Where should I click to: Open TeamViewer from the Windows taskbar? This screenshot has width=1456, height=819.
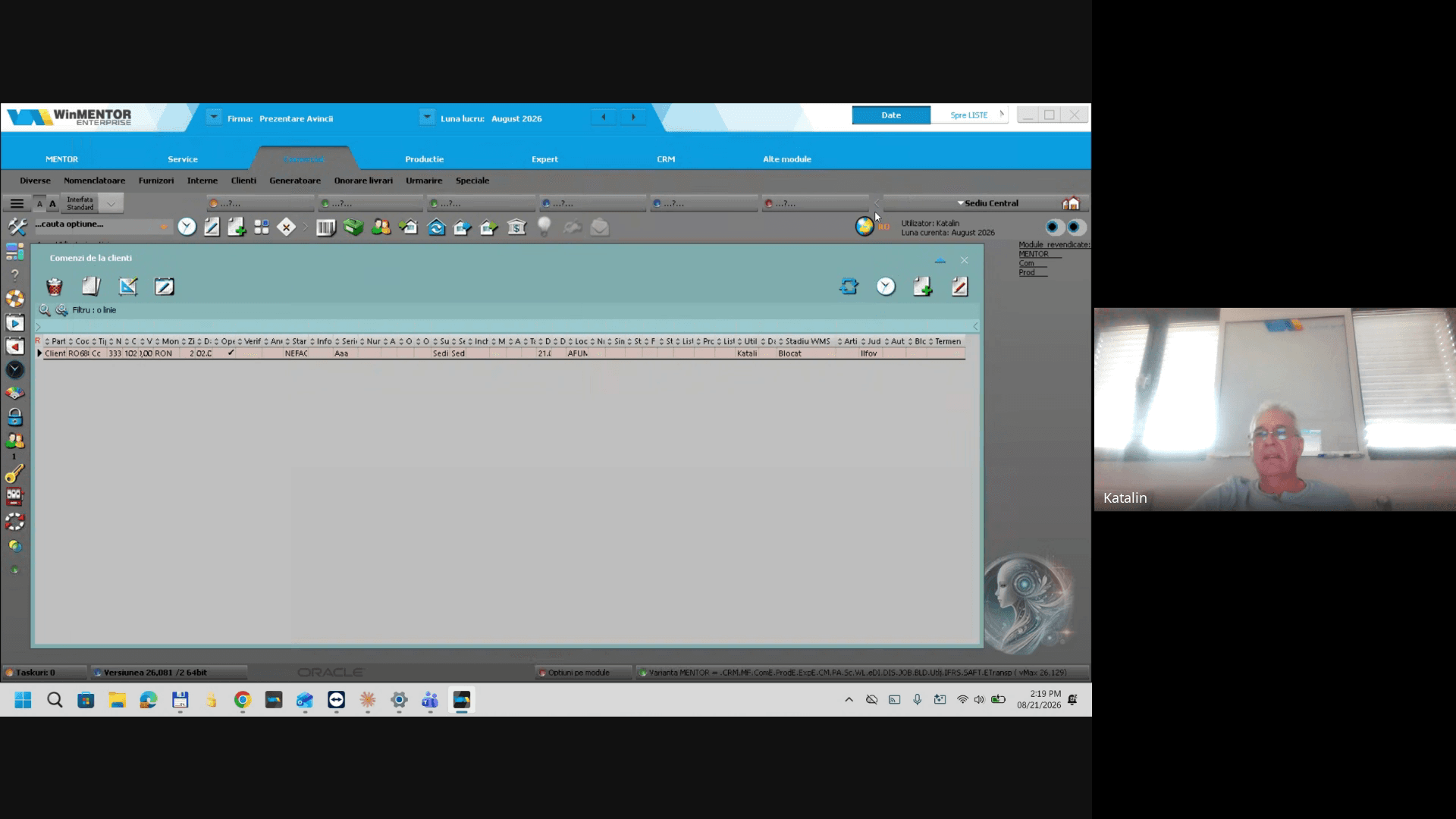[336, 700]
